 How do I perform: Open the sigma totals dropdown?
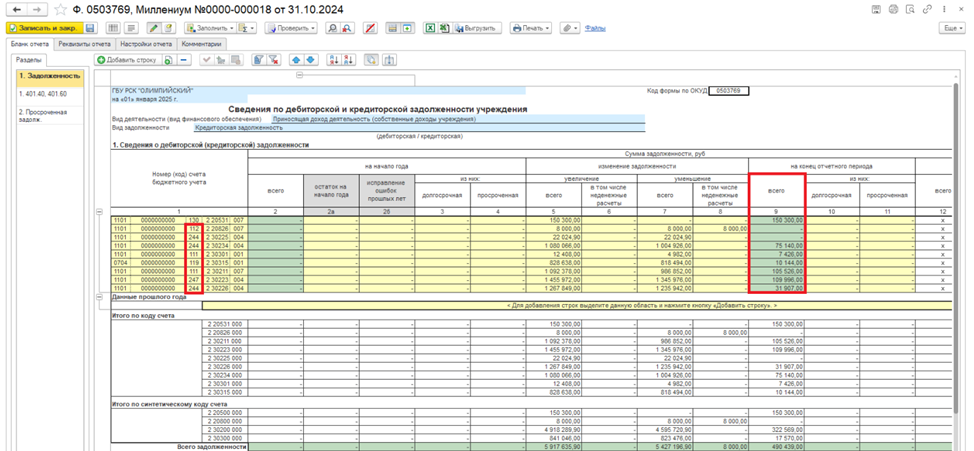(x=249, y=29)
